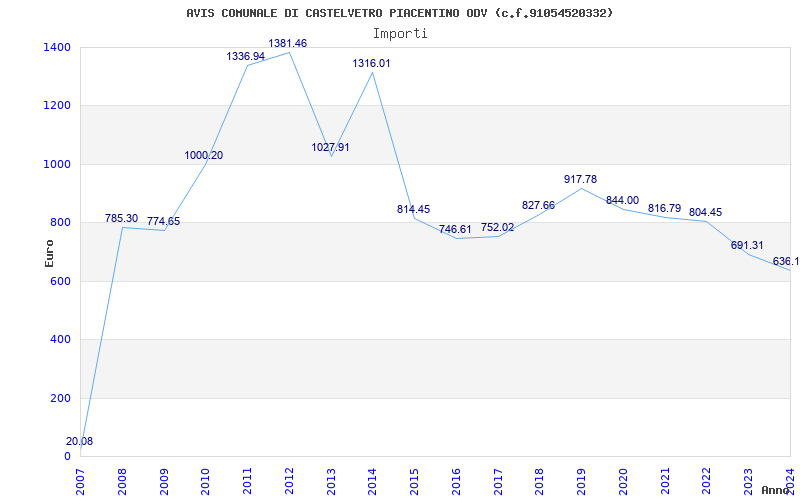
Task: Click the 1400 y-axis tick label
Action: point(58,47)
